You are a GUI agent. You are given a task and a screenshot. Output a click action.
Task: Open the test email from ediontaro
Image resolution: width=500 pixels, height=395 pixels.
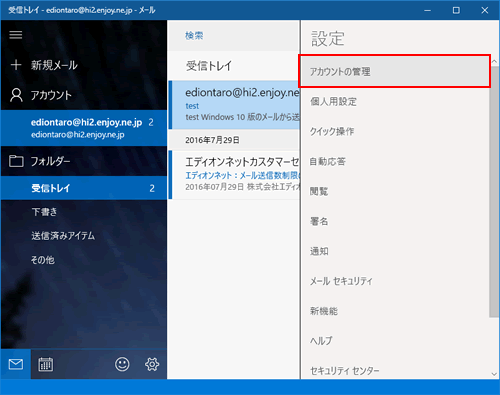tap(234, 105)
